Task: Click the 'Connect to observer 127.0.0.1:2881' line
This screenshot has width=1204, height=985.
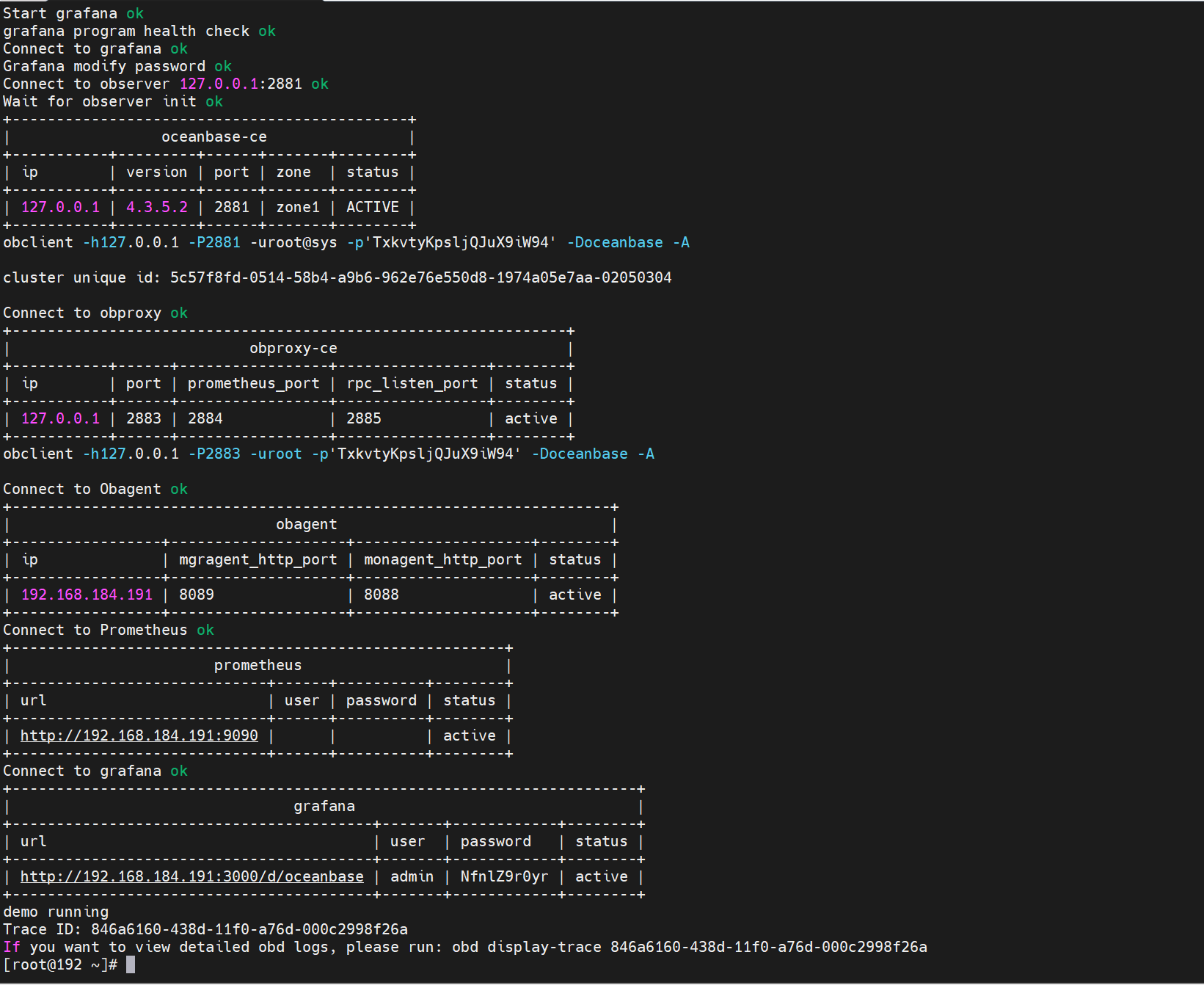Action: (x=166, y=84)
